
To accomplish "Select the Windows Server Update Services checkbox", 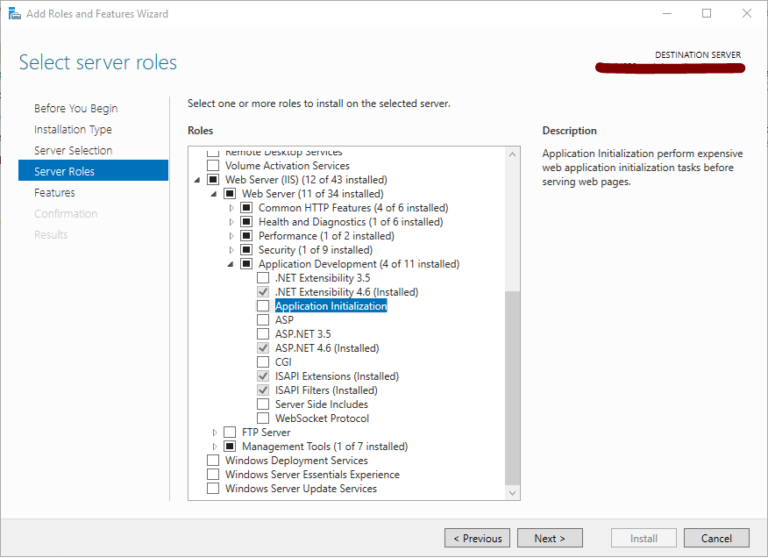I will tap(212, 488).
